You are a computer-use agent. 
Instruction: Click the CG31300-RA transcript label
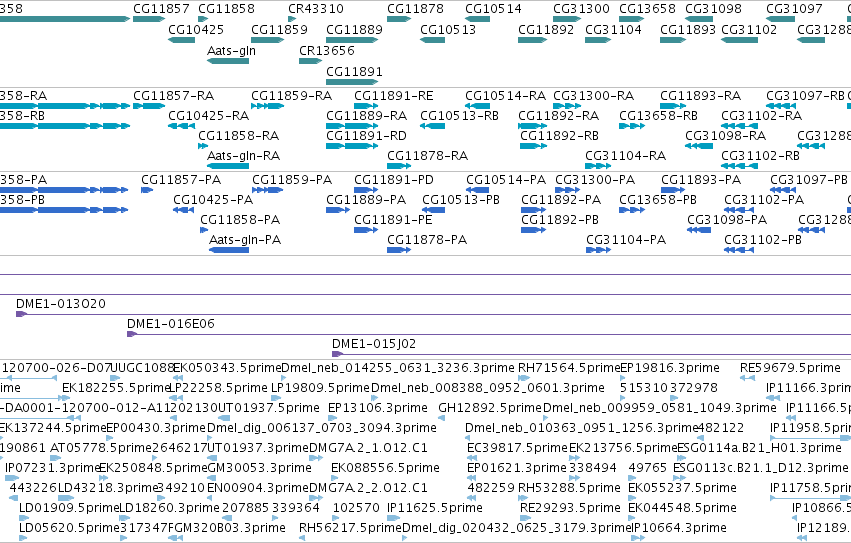point(594,96)
